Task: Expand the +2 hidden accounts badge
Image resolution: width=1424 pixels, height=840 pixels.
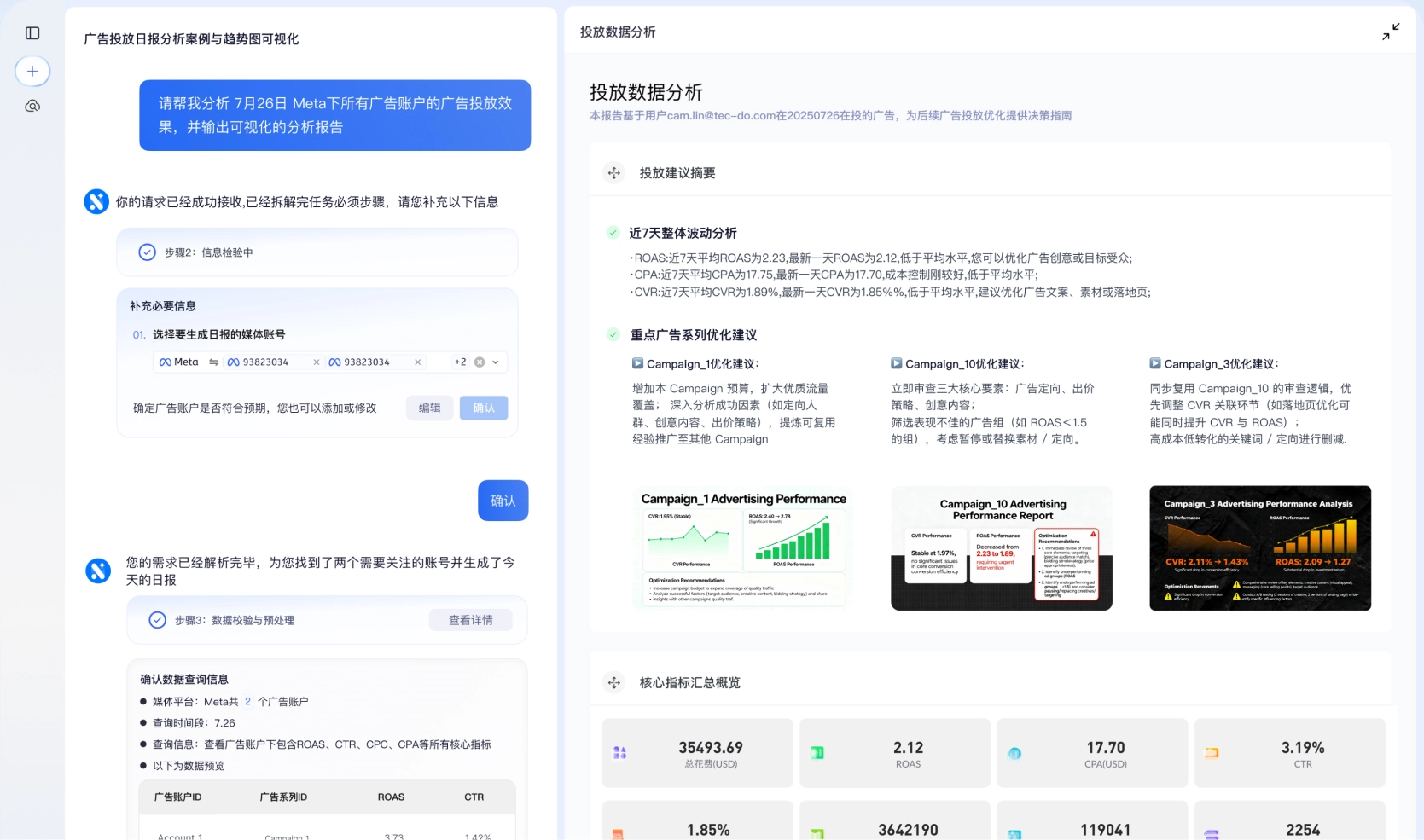Action: (x=460, y=362)
